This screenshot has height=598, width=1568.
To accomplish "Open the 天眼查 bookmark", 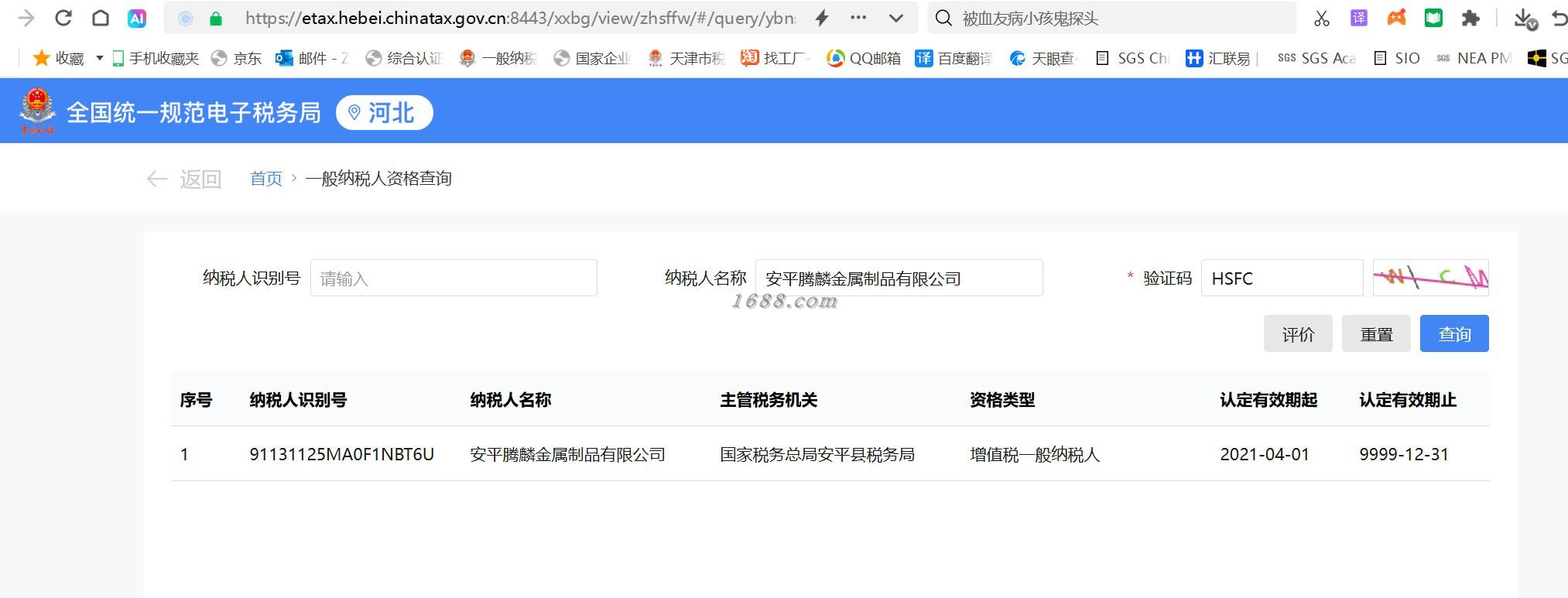I will tap(1044, 58).
